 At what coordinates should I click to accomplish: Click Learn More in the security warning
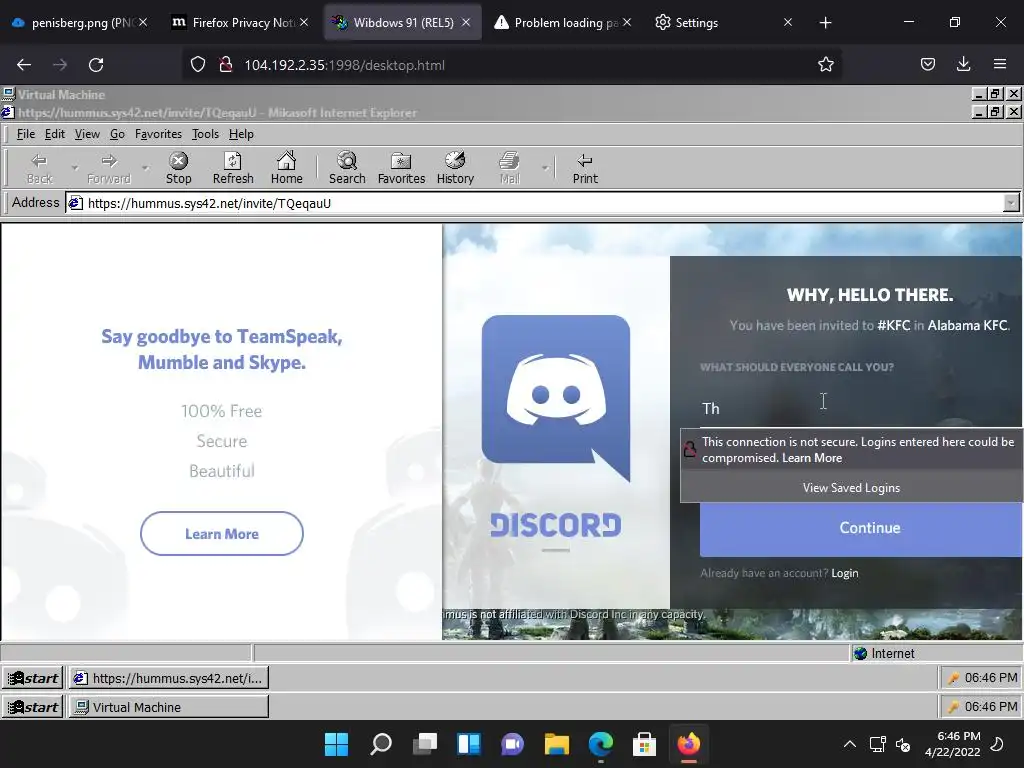coord(812,458)
